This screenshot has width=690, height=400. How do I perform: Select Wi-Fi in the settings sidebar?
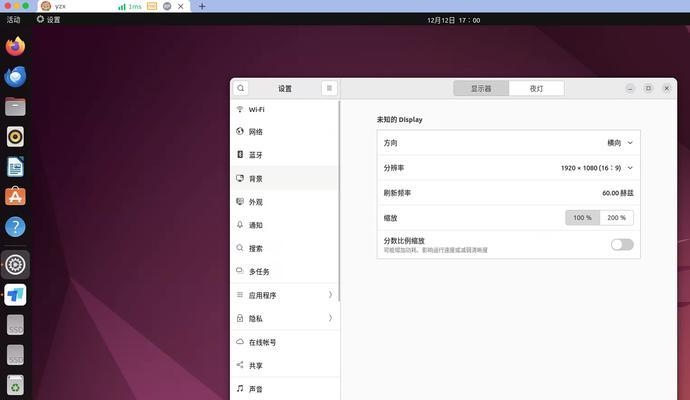(x=285, y=109)
